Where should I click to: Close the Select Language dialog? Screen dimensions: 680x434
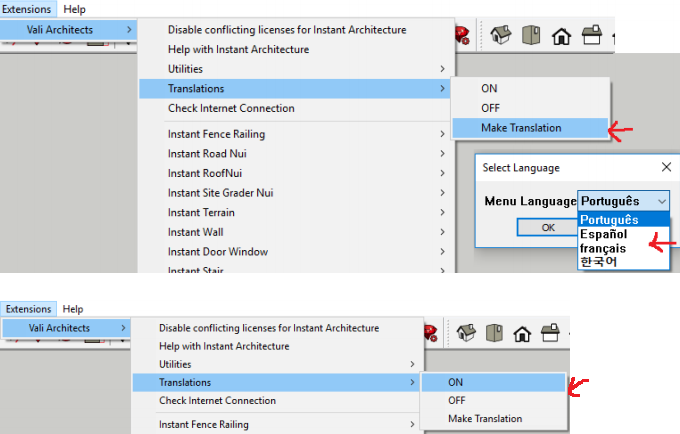[x=667, y=167]
